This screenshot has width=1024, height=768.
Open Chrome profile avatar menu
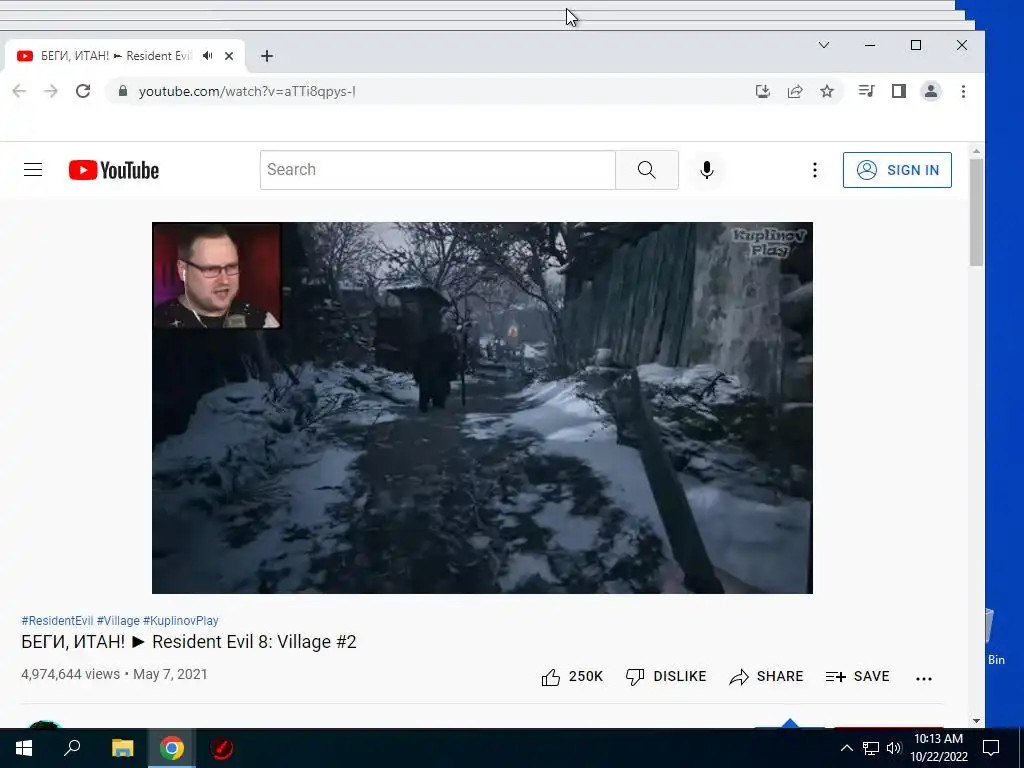click(931, 91)
